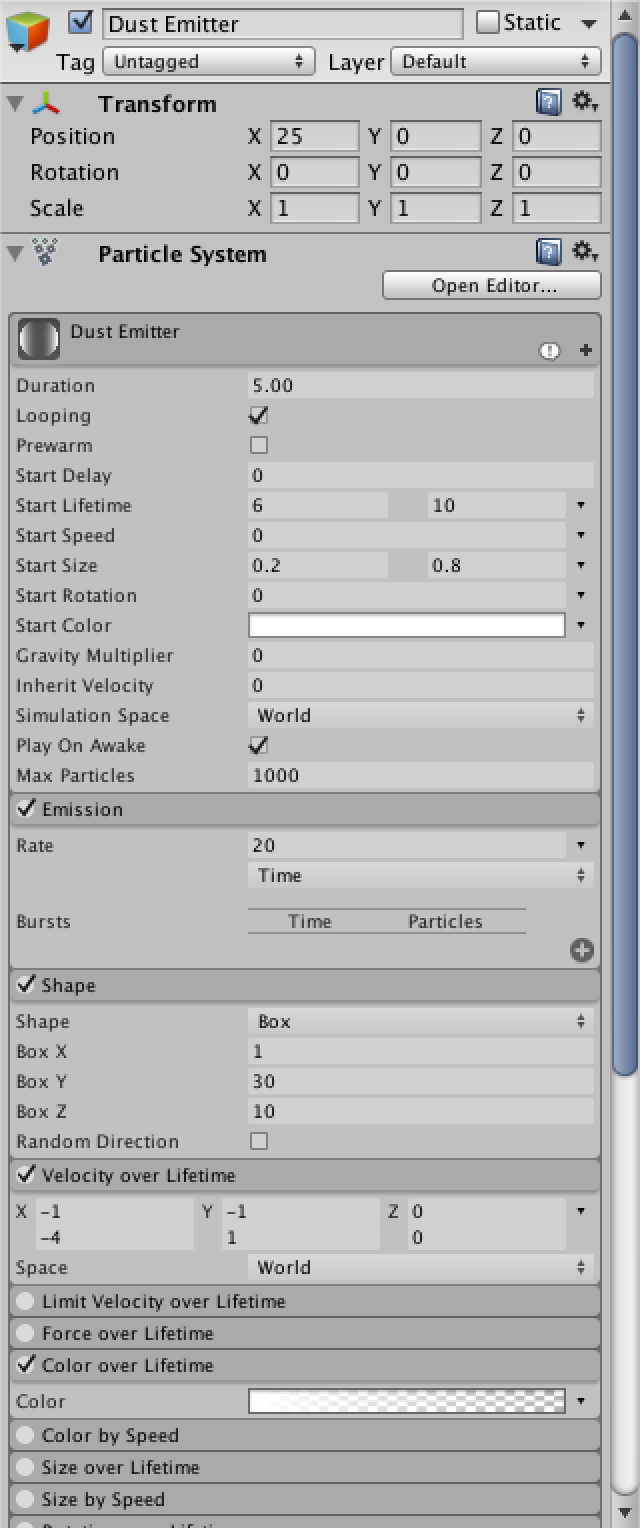Open the Tag dropdown showing Untagged
The image size is (640, 1528).
pyautogui.click(x=208, y=62)
